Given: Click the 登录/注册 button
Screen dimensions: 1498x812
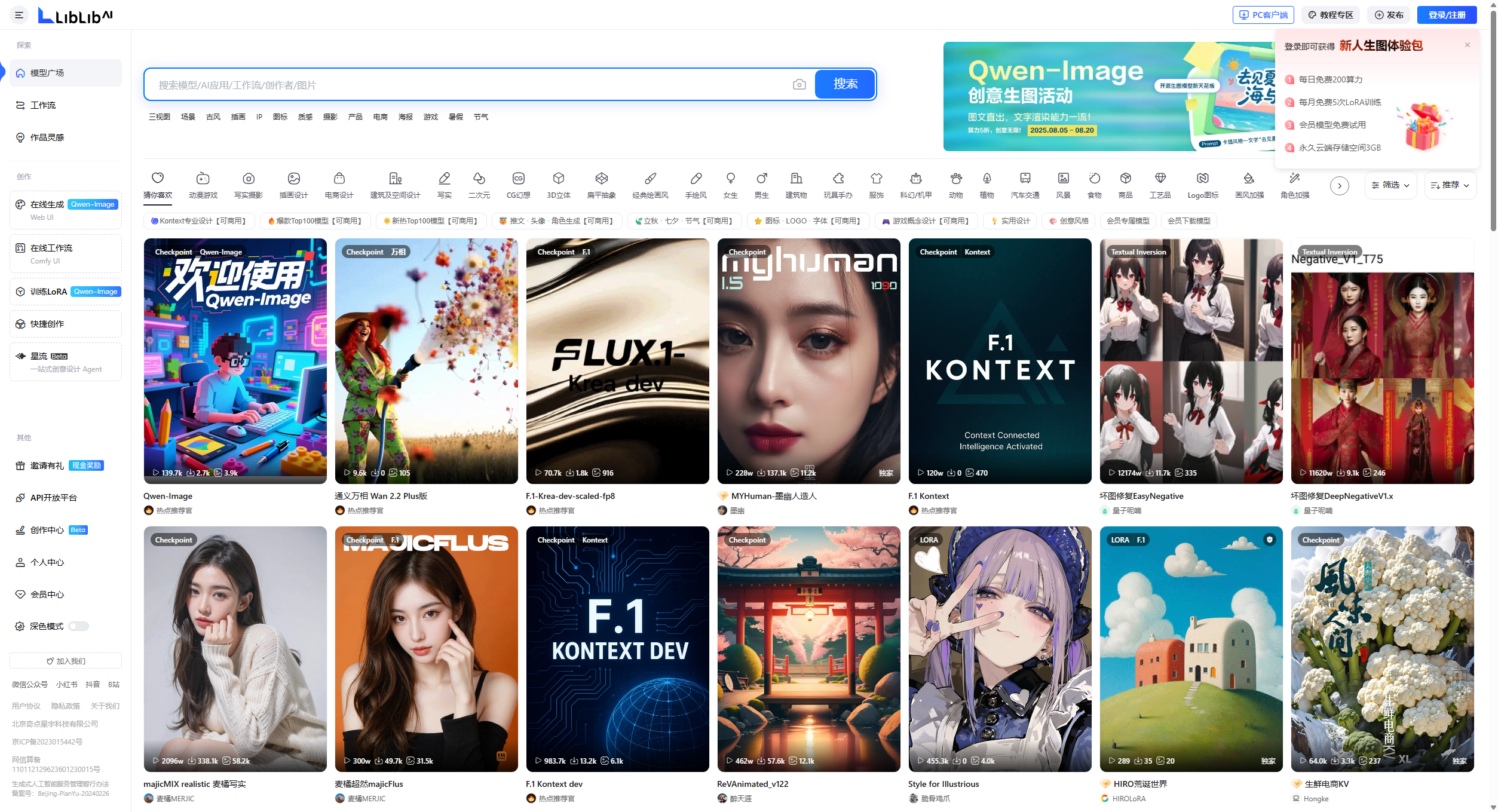Looking at the screenshot, I should (1447, 15).
